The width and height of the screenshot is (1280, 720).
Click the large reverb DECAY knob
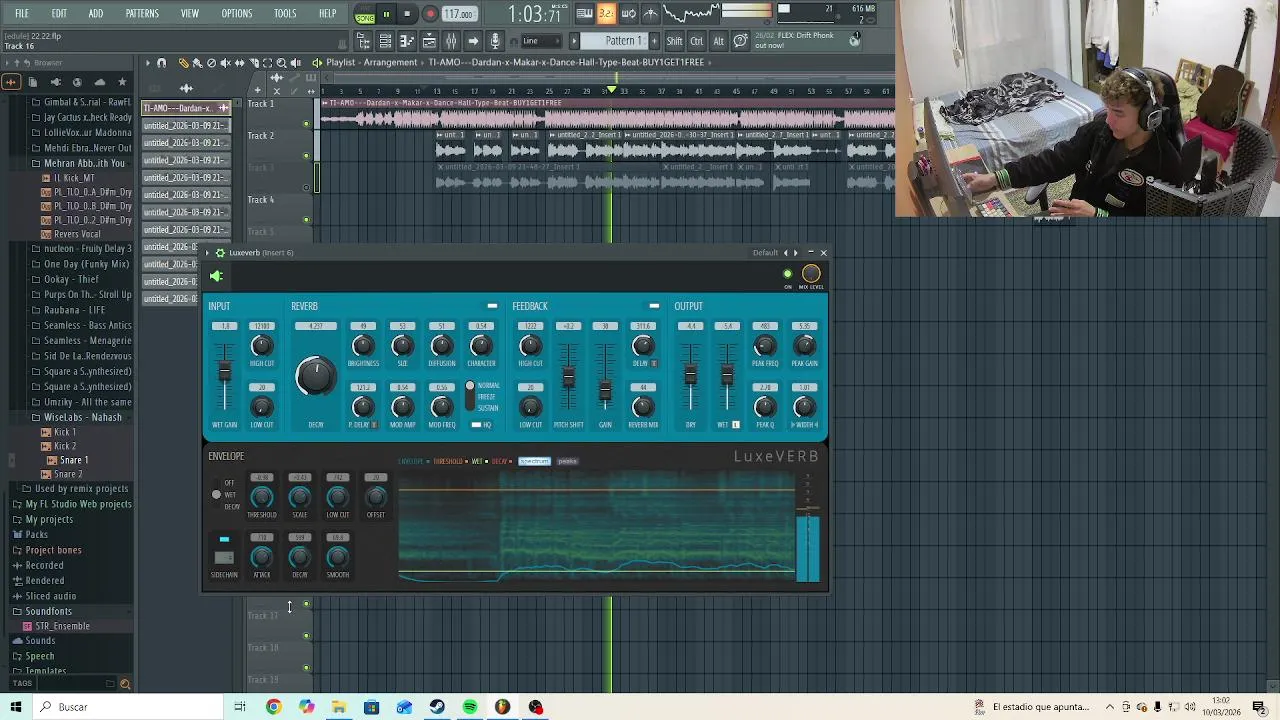coord(315,376)
